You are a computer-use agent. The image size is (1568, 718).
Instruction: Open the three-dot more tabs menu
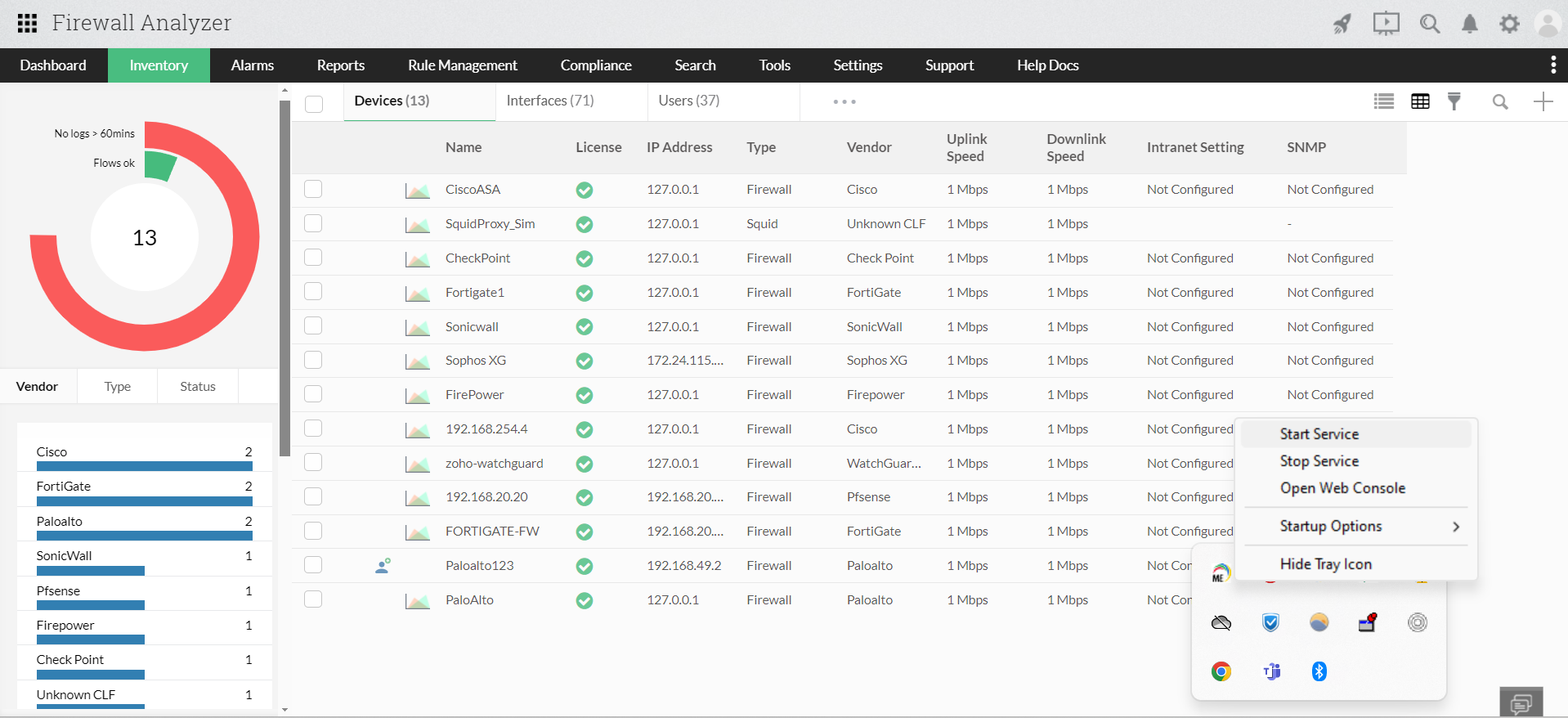pyautogui.click(x=844, y=102)
